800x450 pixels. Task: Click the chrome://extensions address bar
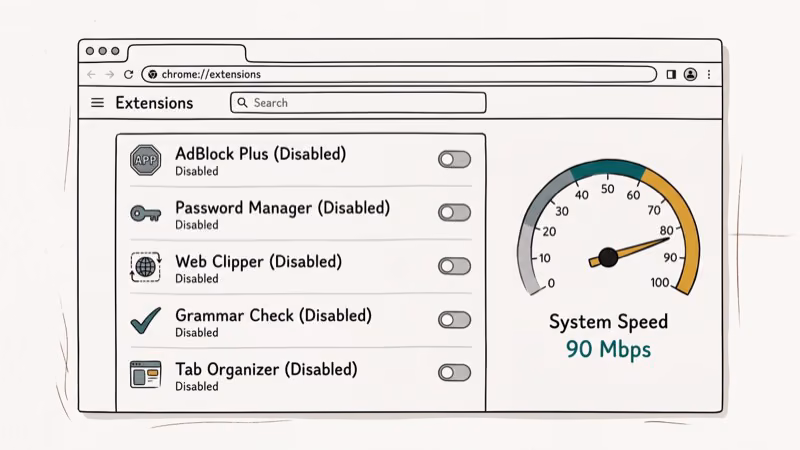point(399,74)
